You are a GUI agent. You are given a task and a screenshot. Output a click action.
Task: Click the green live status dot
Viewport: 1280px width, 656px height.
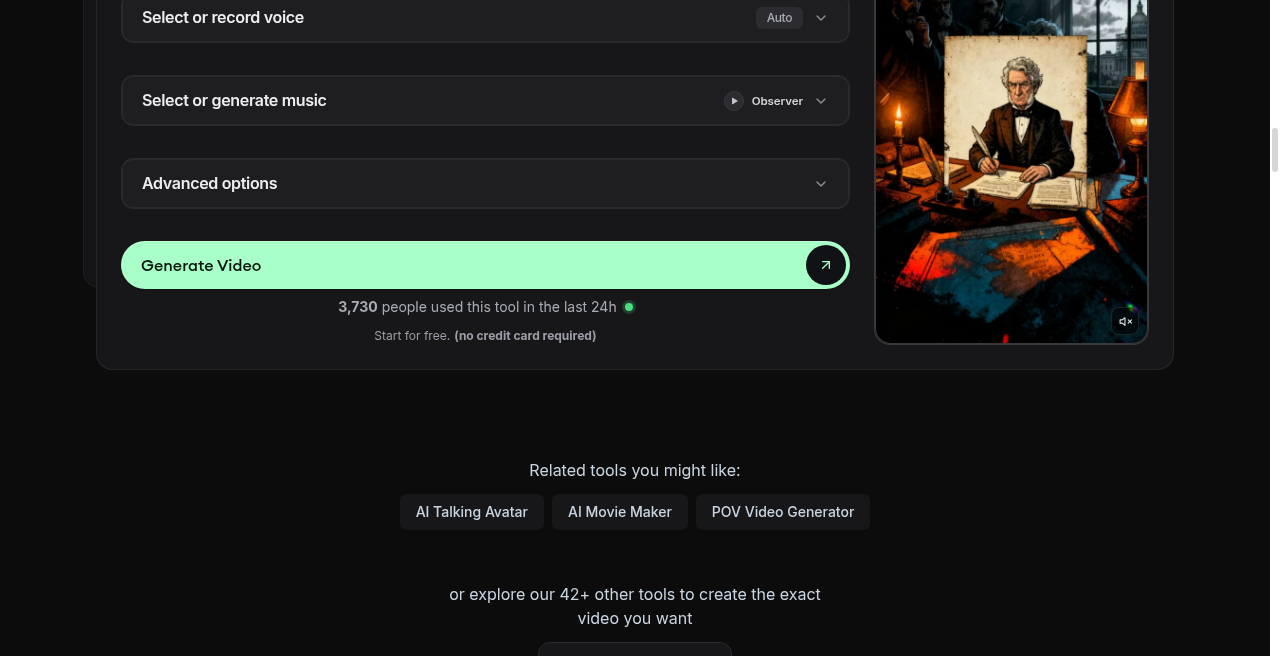[x=629, y=307]
